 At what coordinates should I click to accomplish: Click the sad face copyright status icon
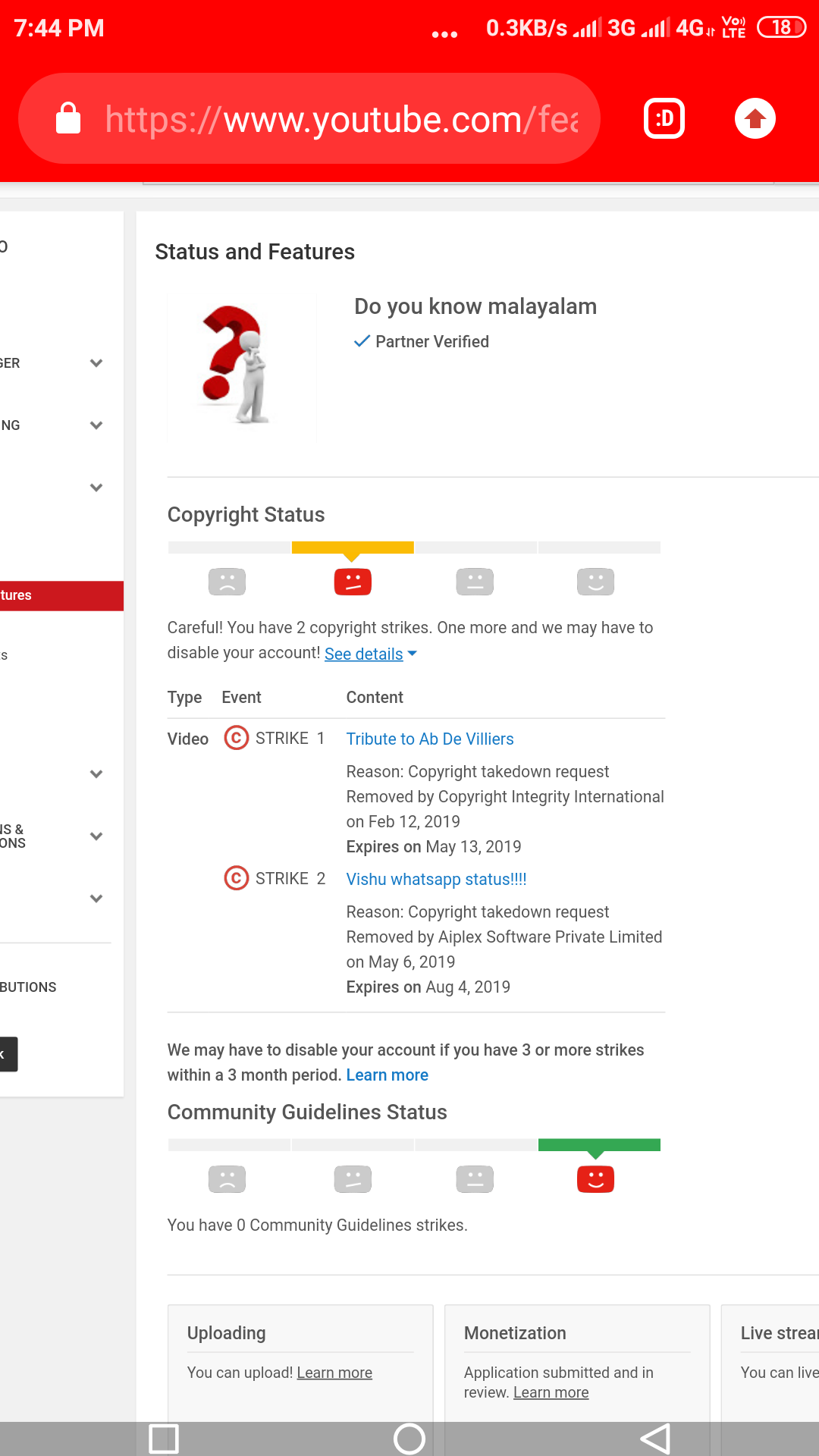tap(227, 582)
